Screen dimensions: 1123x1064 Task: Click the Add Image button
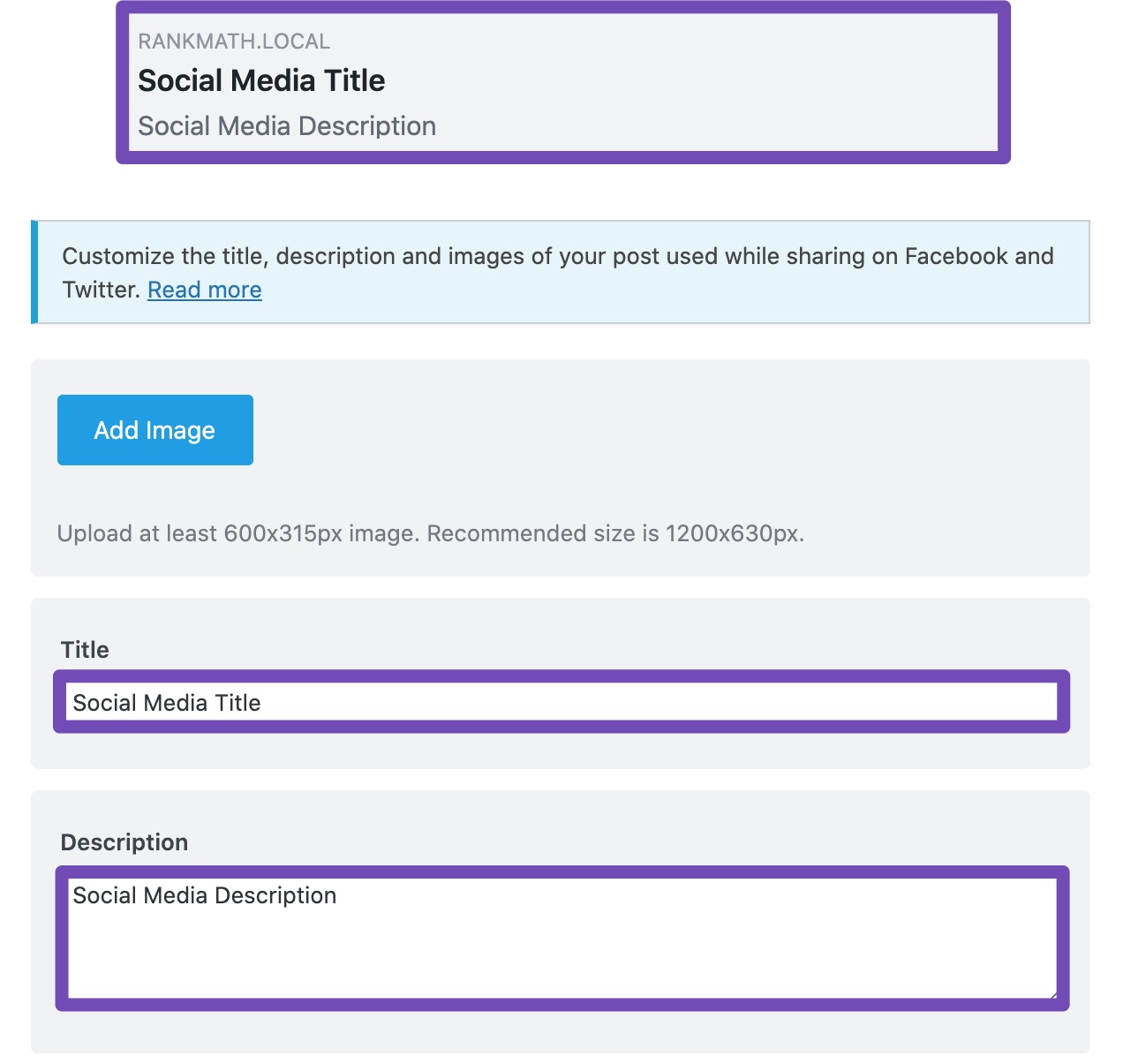point(155,430)
